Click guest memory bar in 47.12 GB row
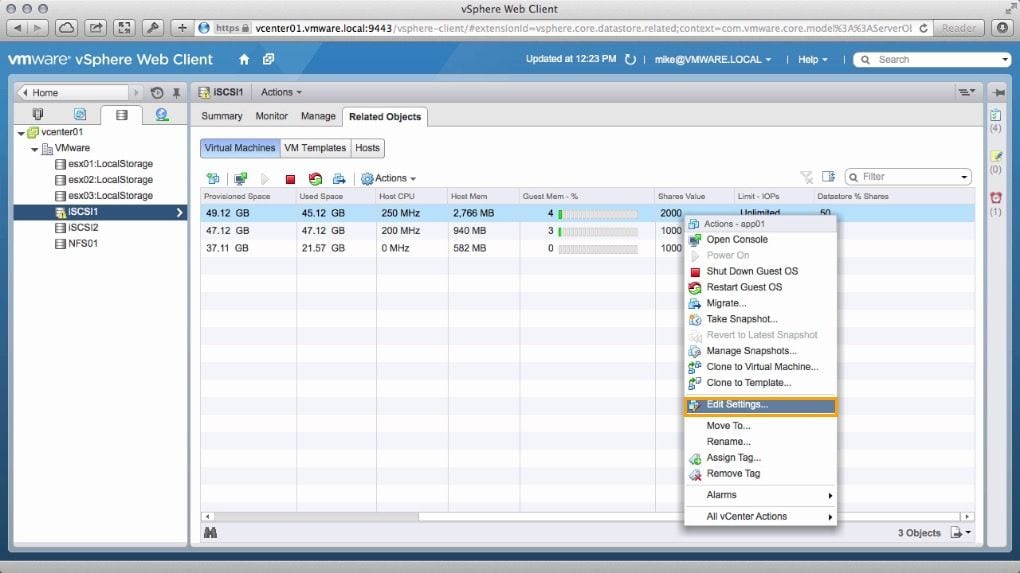The height and width of the screenshot is (573, 1020). pos(598,232)
